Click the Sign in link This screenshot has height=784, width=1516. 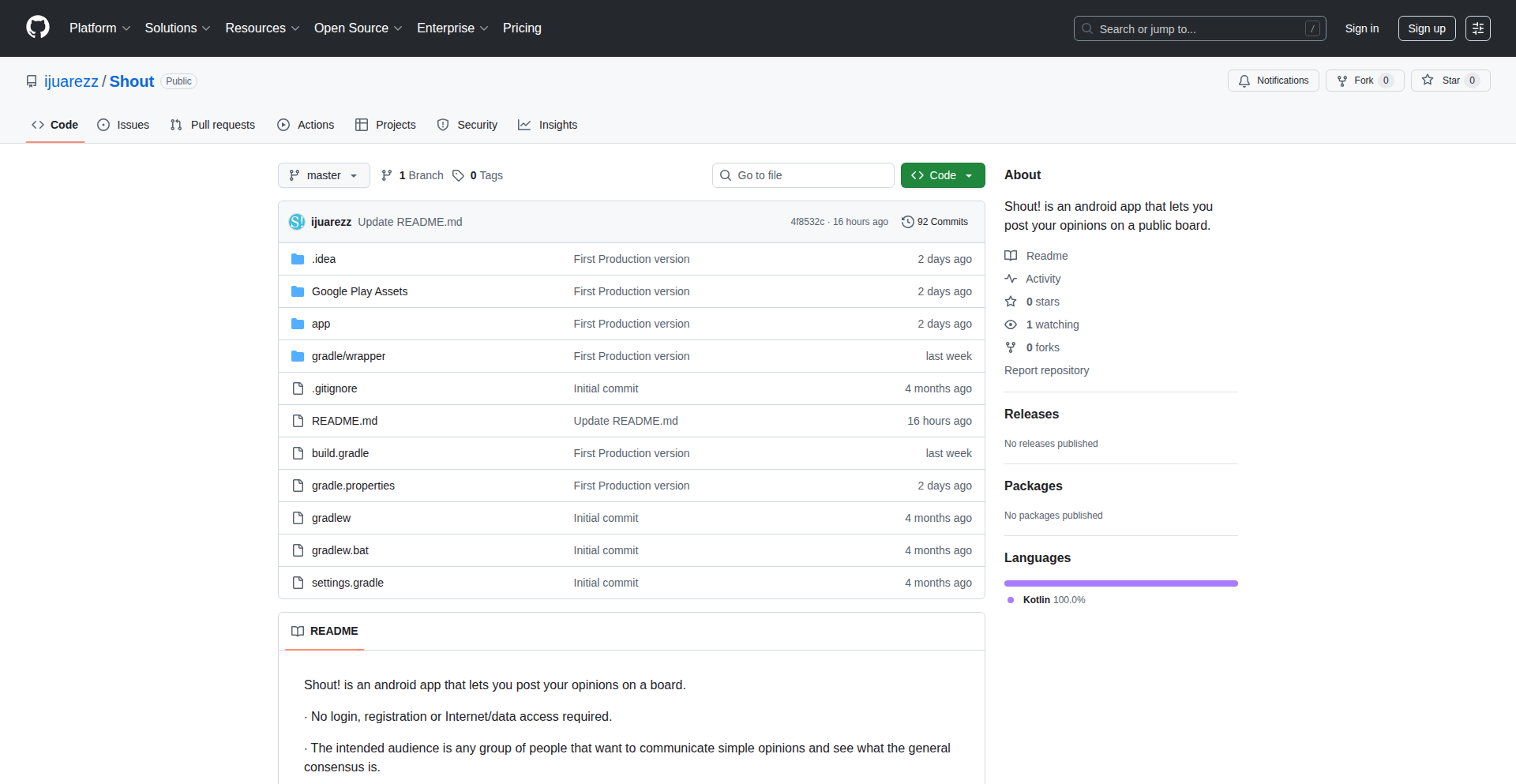coord(1362,28)
